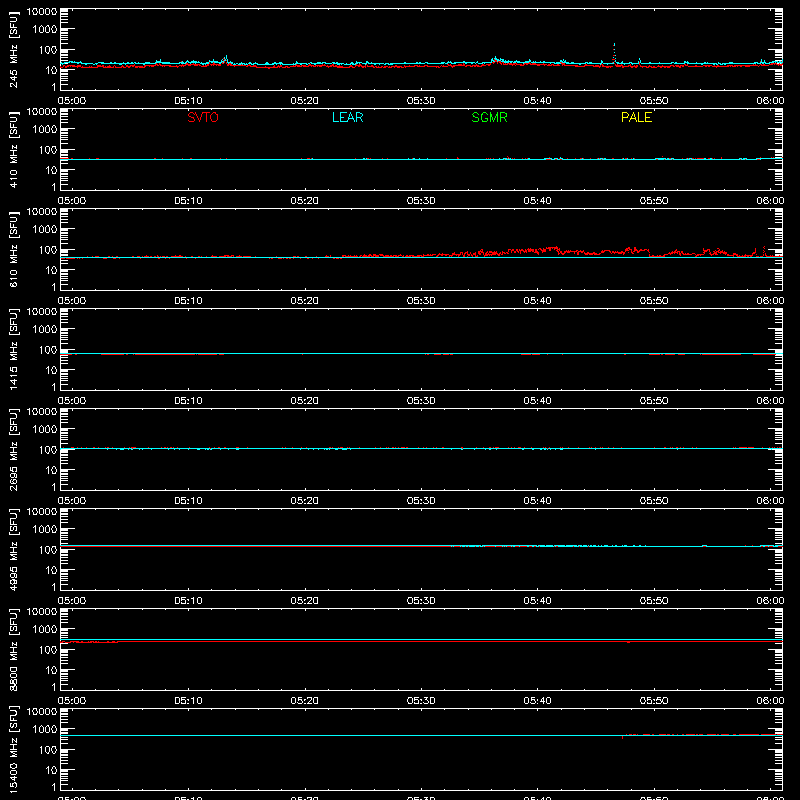
Task: Click the 10000 tick label on 15400 MHz axis
Action: (42, 712)
